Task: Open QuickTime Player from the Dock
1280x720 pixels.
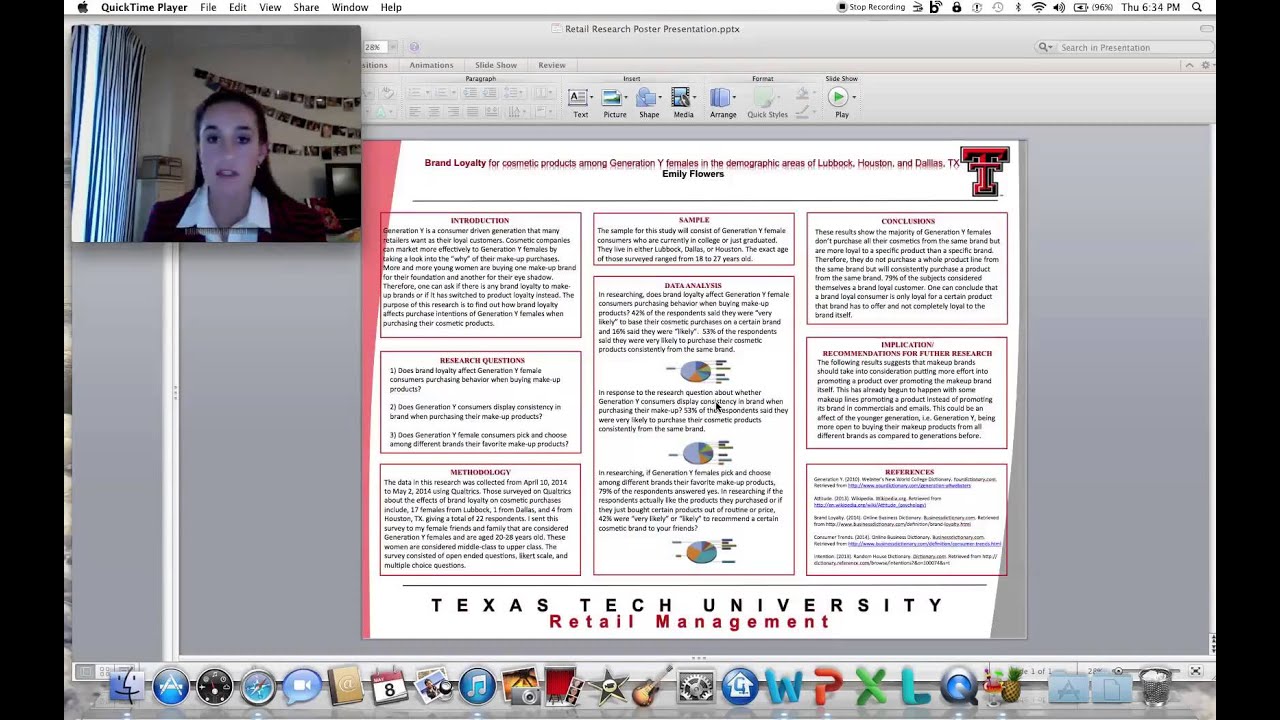Action: coord(959,686)
